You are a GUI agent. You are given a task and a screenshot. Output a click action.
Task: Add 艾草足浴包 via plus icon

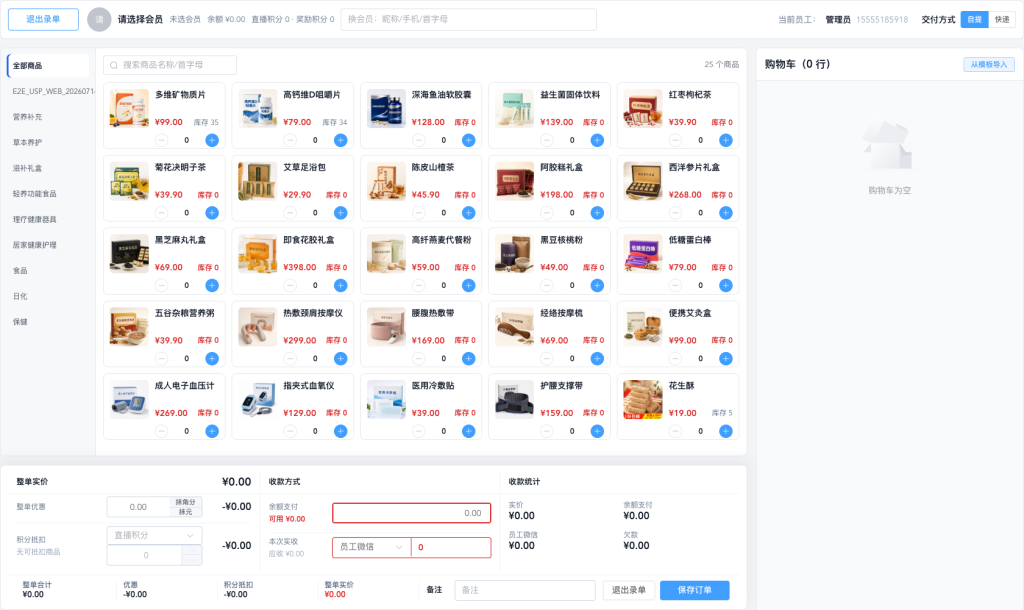tap(341, 213)
